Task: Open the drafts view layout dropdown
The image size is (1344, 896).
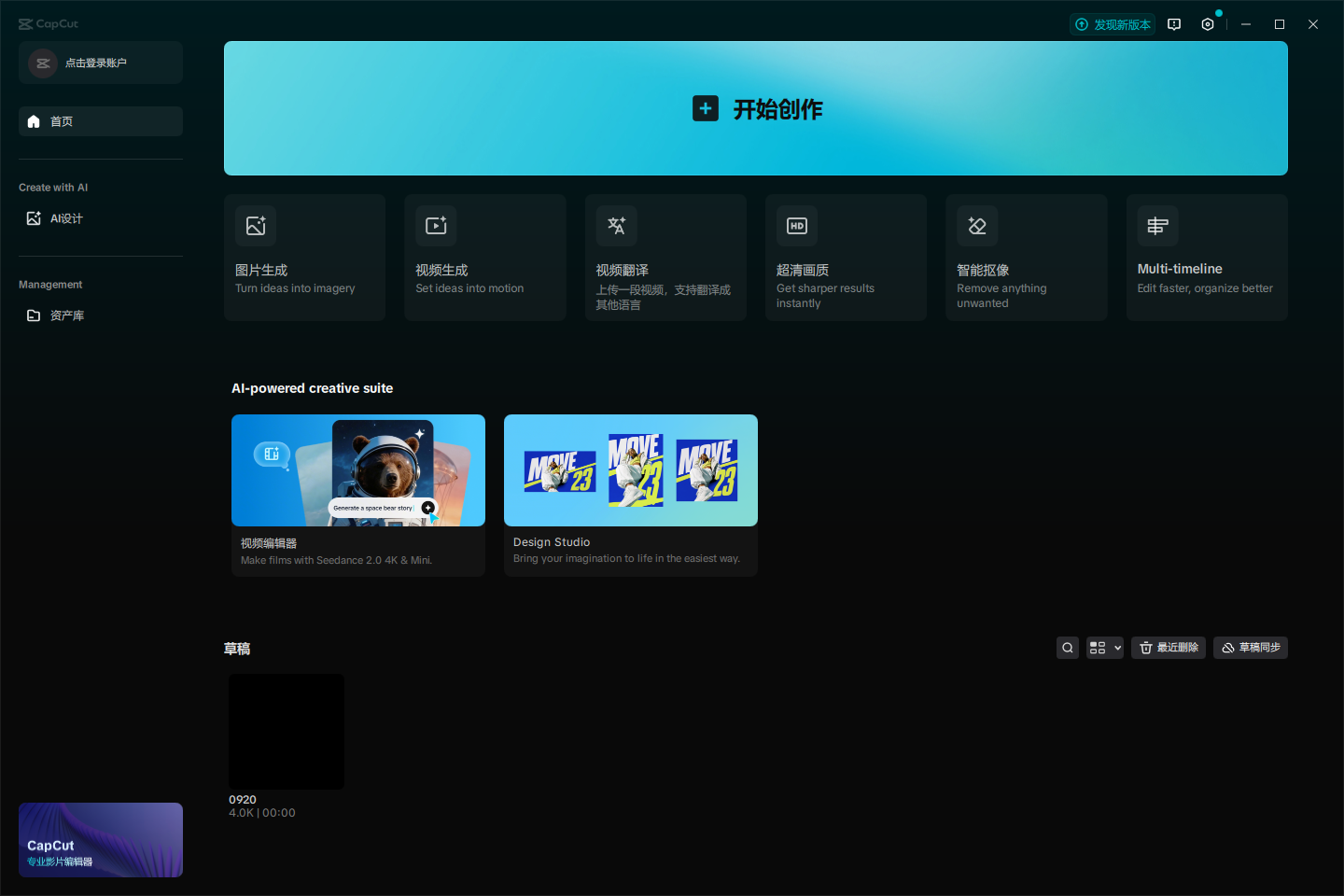Action: pyautogui.click(x=1105, y=648)
